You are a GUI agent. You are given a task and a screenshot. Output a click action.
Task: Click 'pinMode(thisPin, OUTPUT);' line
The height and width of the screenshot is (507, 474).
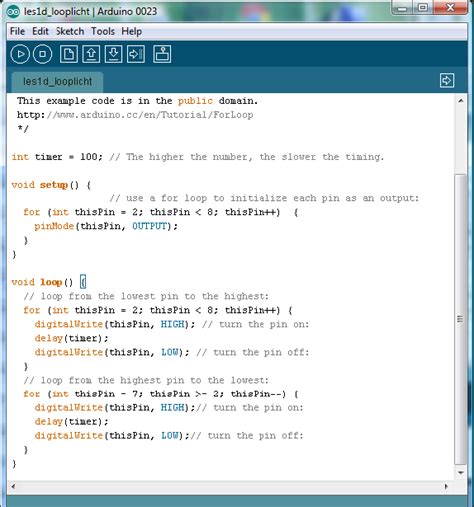point(106,226)
